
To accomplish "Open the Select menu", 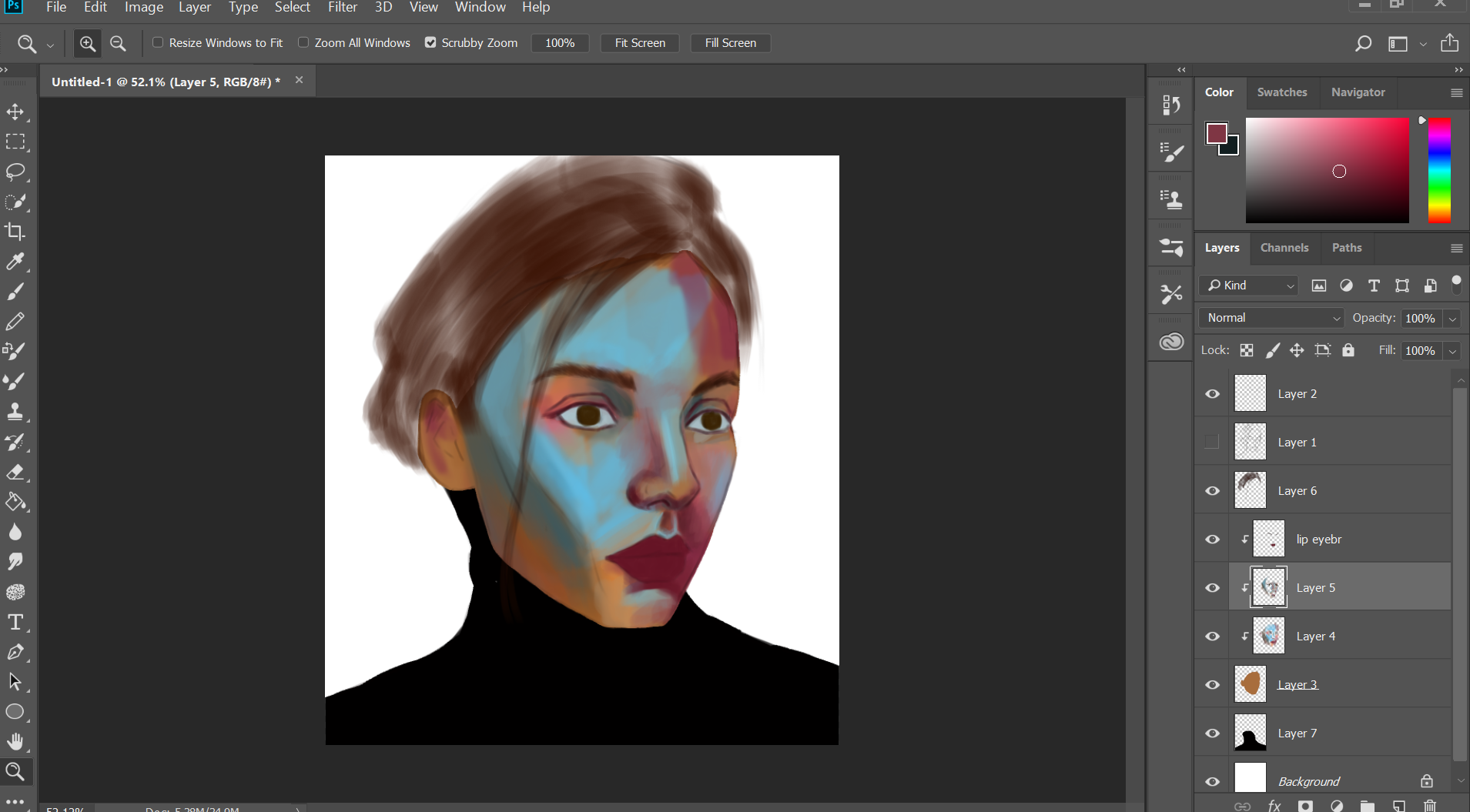I will (292, 8).
